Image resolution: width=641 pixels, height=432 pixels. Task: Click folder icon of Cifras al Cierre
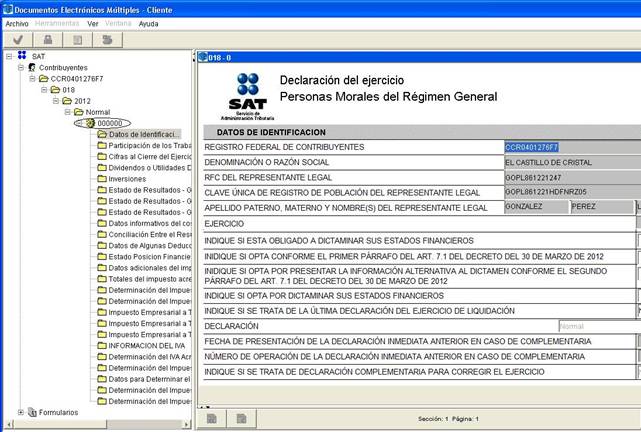point(102,156)
